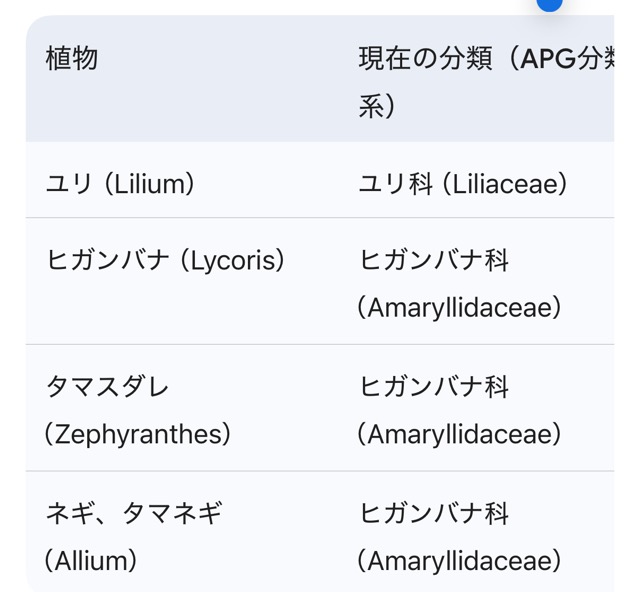This screenshot has width=640, height=592.
Task: Click the word Zephyranthes
Action: pos(138,434)
